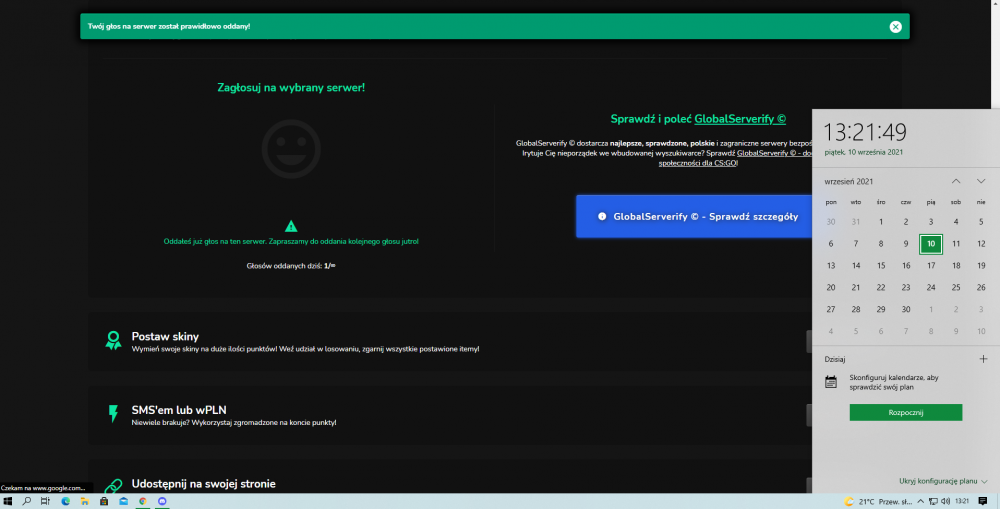1000x509 pixels.
Task: Click 'GlobalServerify © - Sprawdź szczegóły' blue button
Action: (694, 217)
